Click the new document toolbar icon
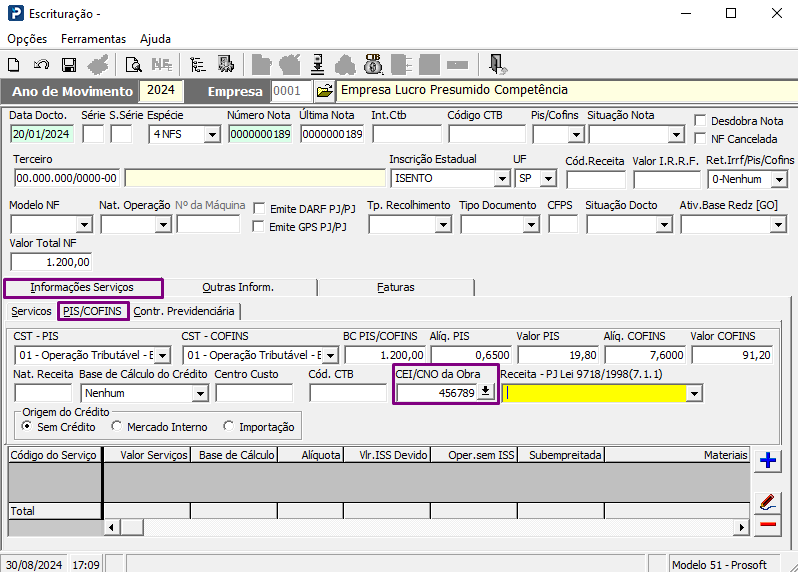Image resolution: width=798 pixels, height=572 pixels. (x=14, y=65)
